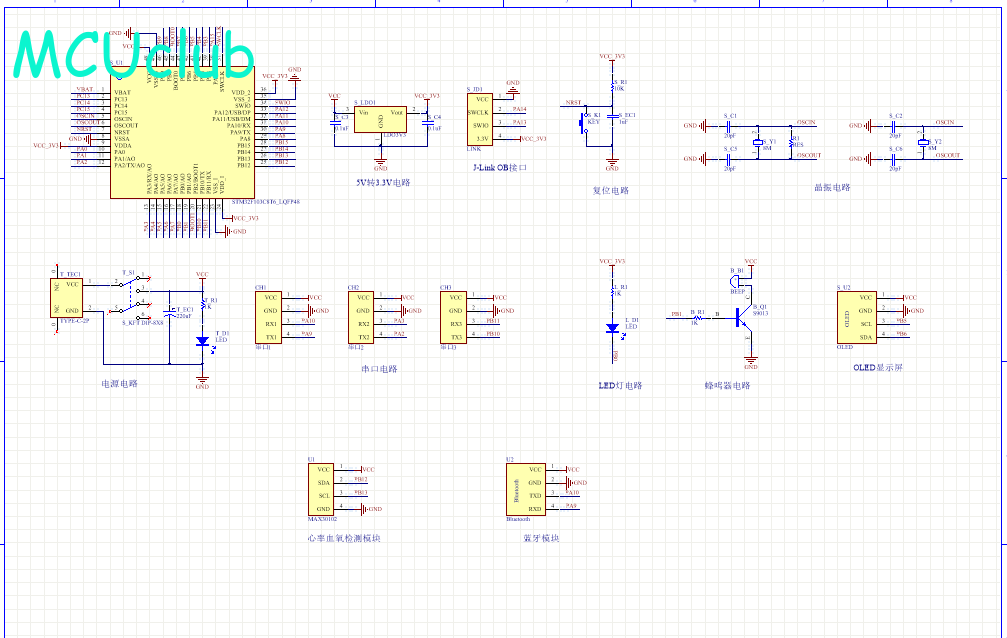Click the LDO3V3 voltage regulator component

[380, 120]
